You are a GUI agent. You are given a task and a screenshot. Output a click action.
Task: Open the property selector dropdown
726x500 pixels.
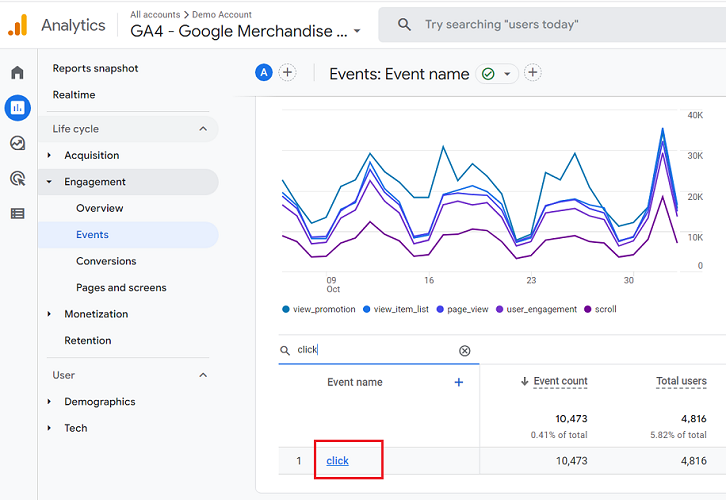tap(356, 32)
